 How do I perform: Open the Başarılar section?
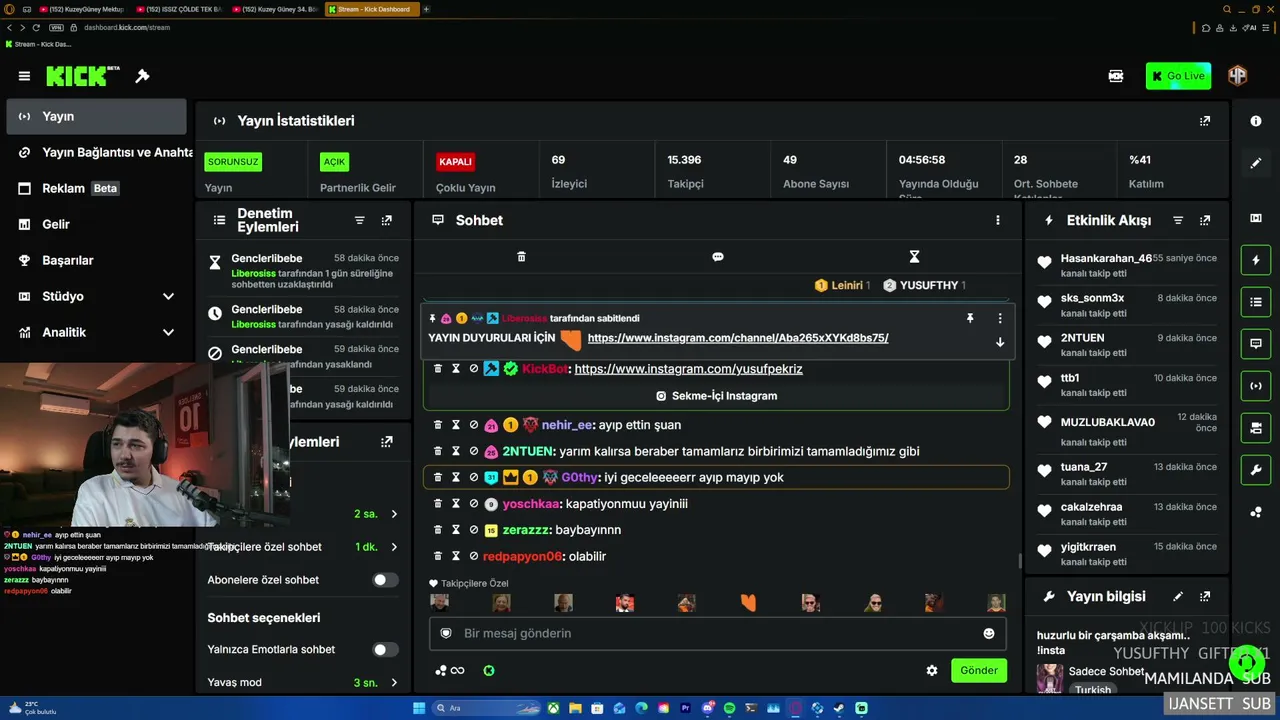[x=96, y=260]
